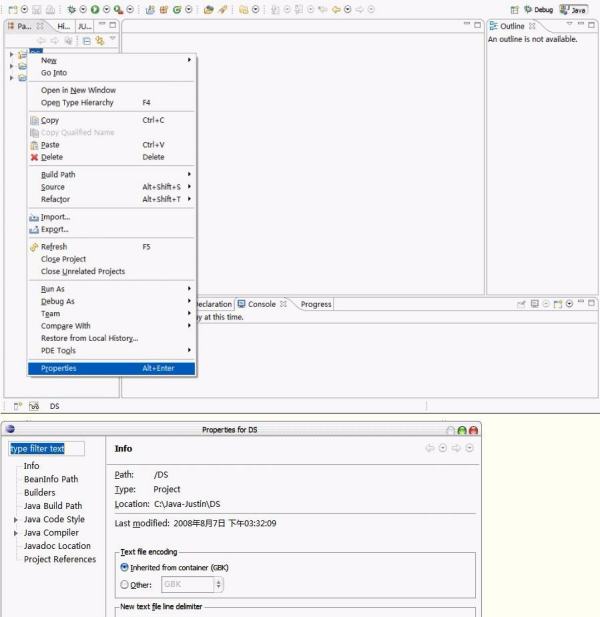The image size is (600, 617).
Task: Click the New Java Package toolbar icon
Action: click(164, 9)
